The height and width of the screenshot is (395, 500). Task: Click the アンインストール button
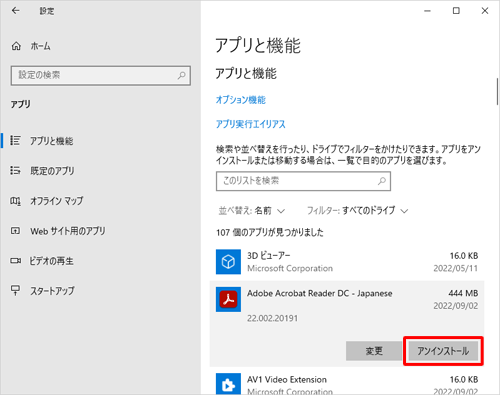click(x=443, y=351)
